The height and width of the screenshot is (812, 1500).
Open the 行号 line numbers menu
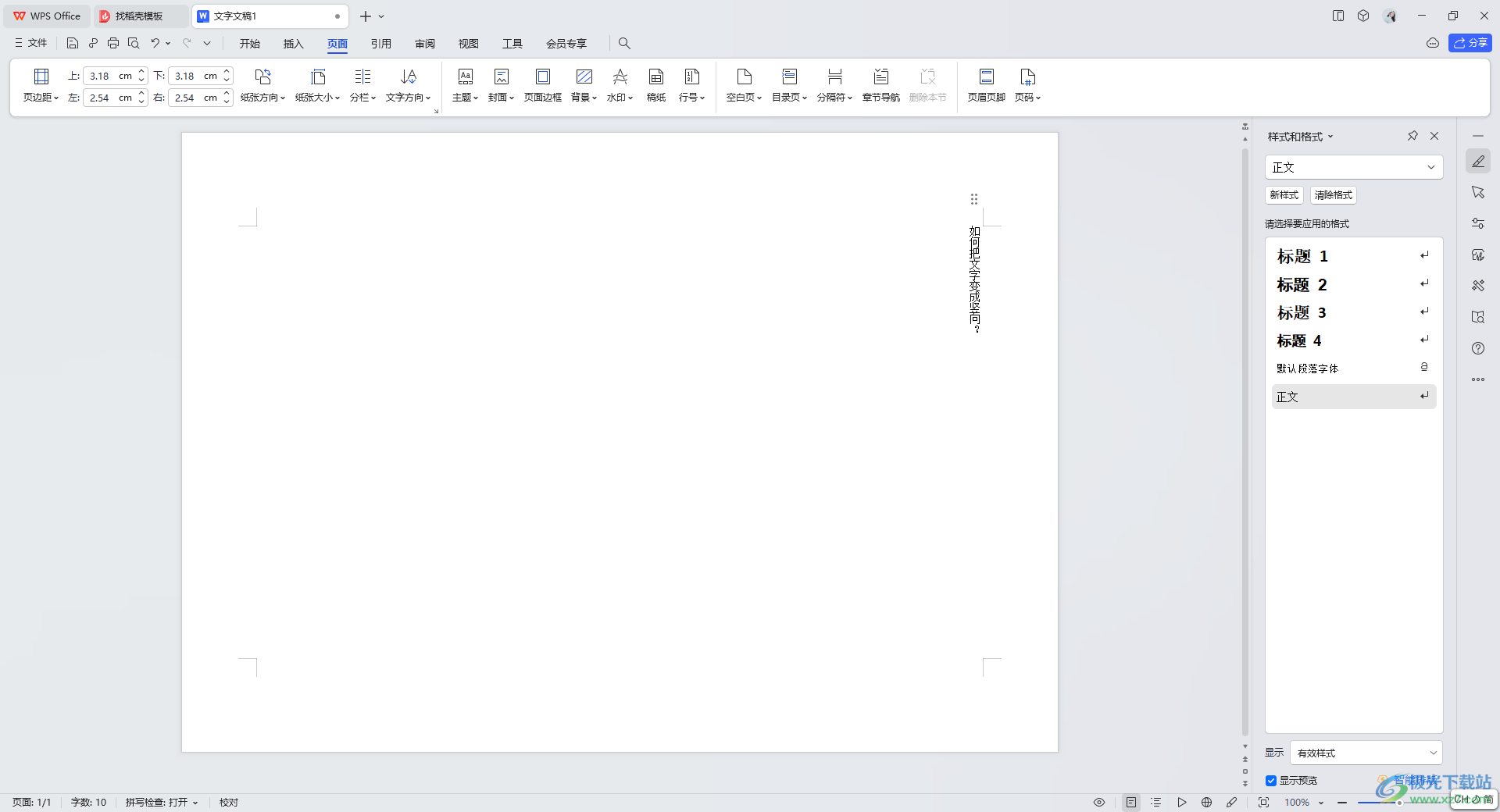point(691,86)
